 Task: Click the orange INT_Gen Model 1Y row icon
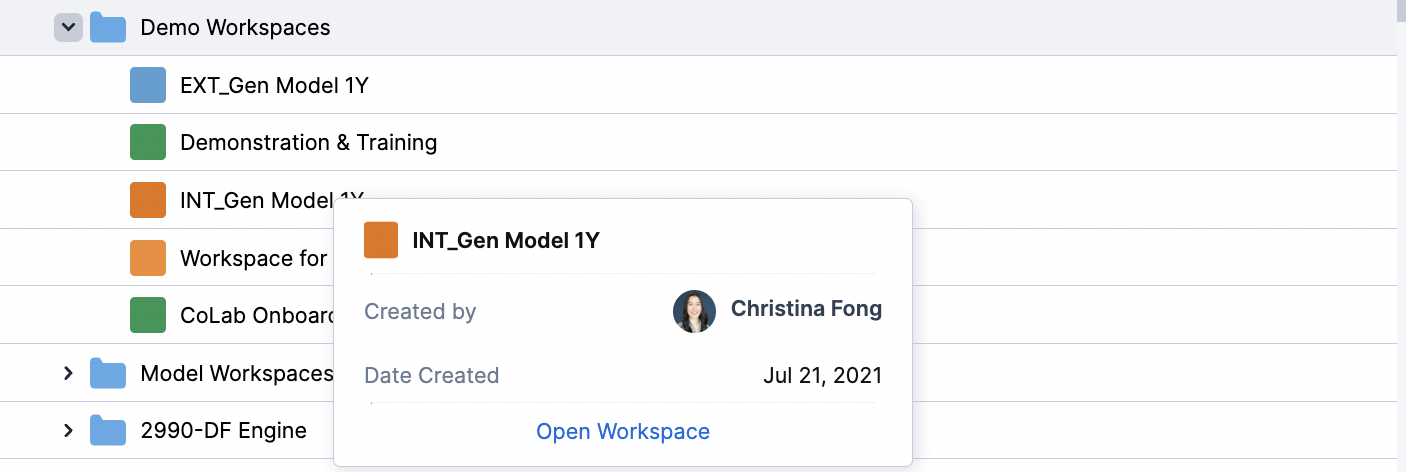(x=148, y=201)
